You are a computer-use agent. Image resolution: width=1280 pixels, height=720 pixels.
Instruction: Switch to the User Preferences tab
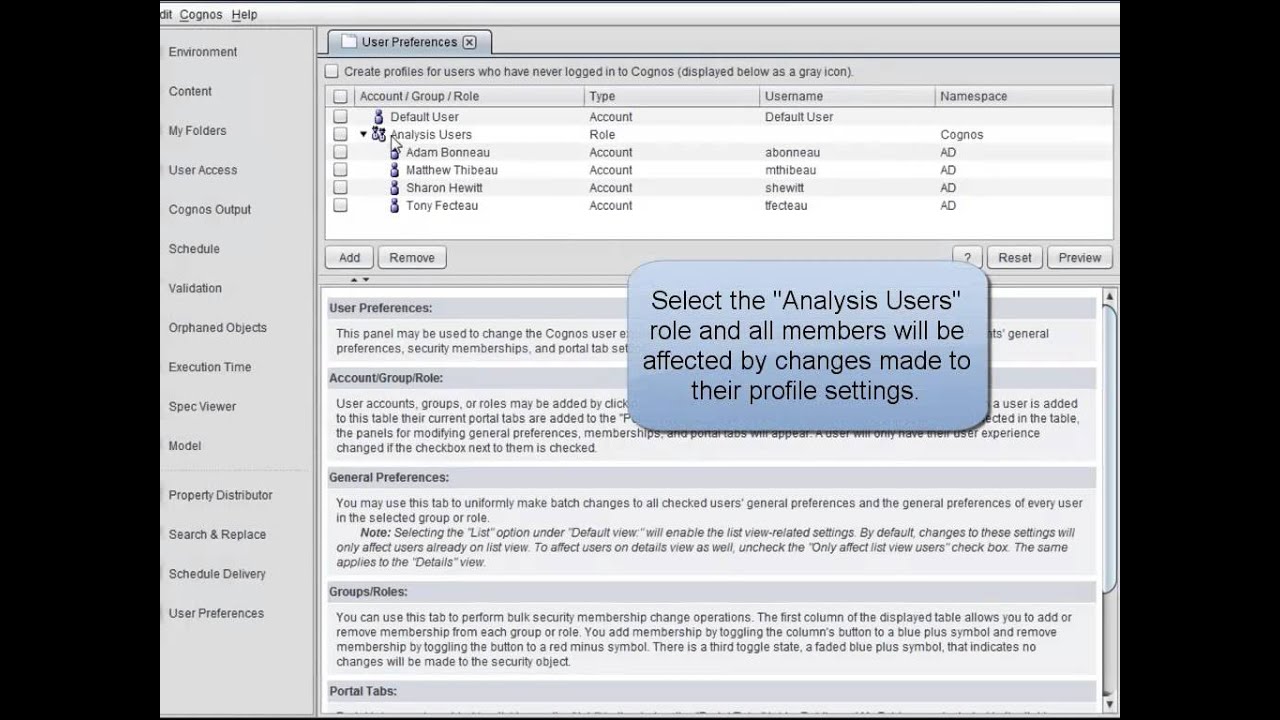pyautogui.click(x=409, y=42)
